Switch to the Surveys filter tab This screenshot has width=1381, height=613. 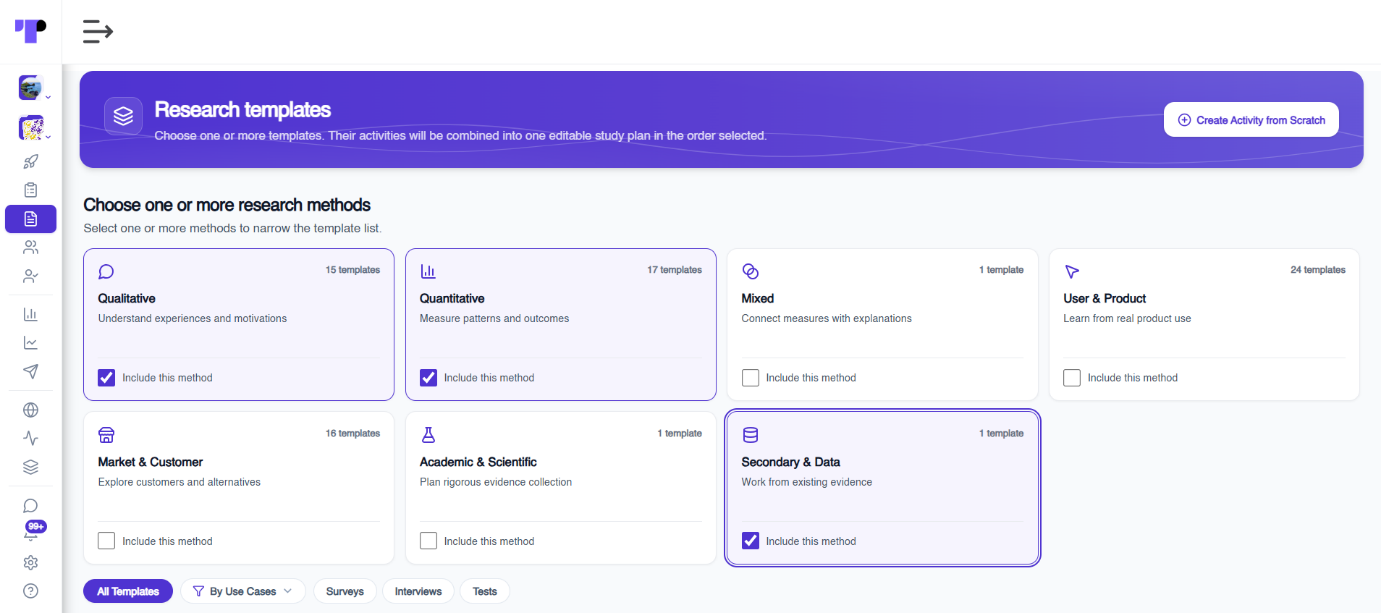tap(345, 592)
